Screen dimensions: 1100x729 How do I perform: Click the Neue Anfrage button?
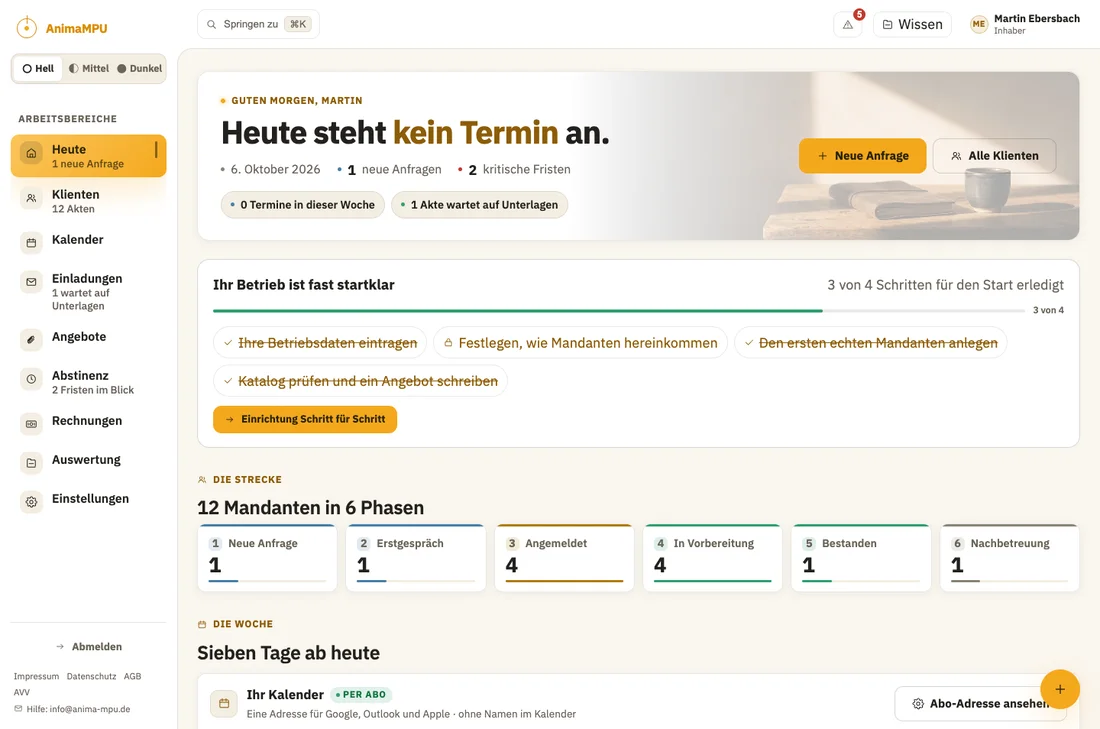[862, 156]
